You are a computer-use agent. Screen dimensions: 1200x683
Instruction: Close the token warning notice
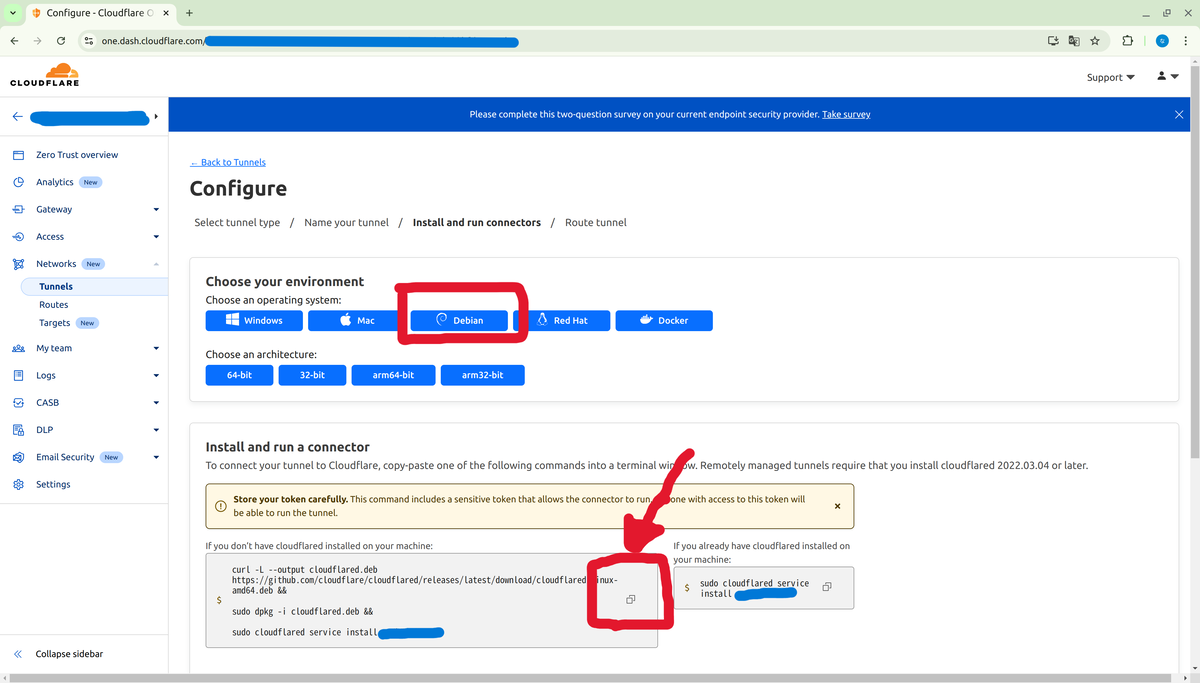coord(837,506)
